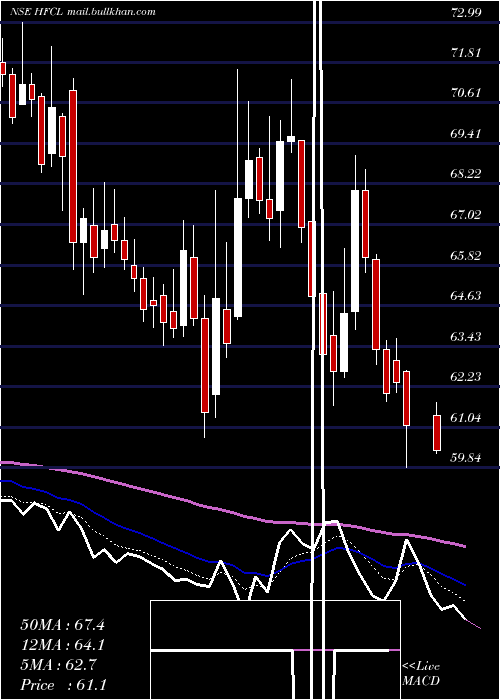
Task: Click the 50MA : 67.4 readout
Action: 62,625
